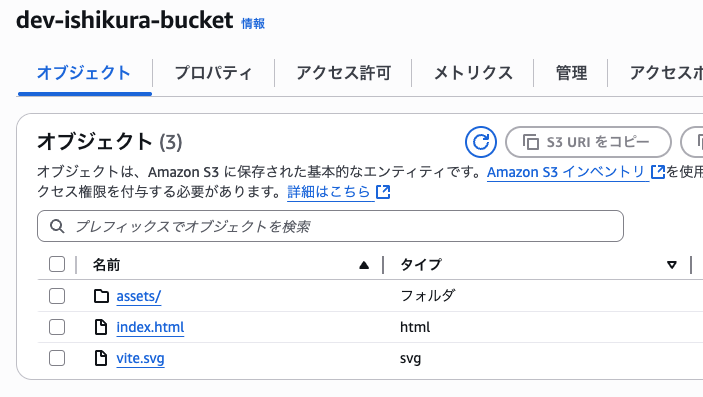Open the アクセス許可 tab
Screen dimensions: 703x397
[x=343, y=73]
